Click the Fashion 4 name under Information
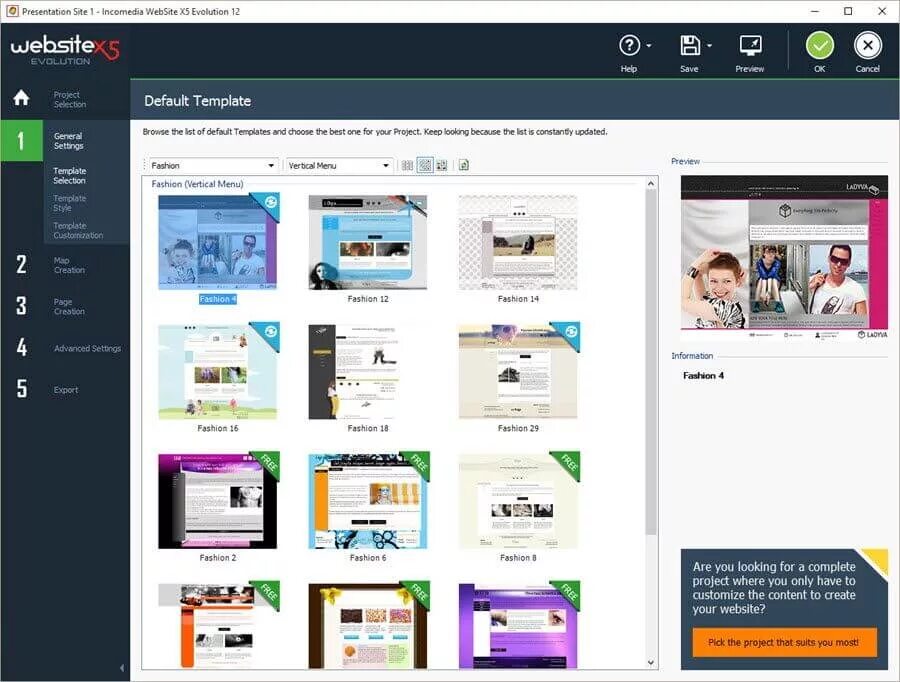The width and height of the screenshot is (900, 682). [x=703, y=375]
